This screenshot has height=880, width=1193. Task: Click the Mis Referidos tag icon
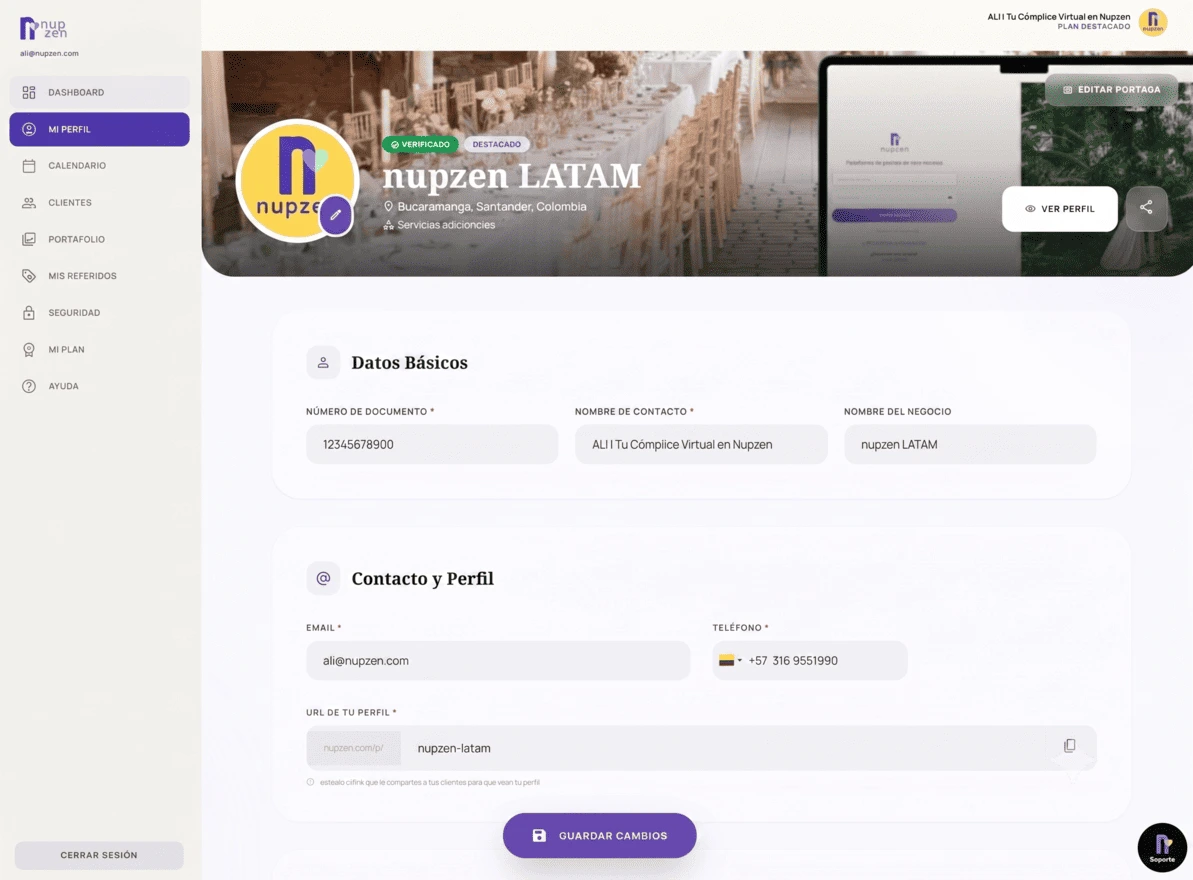29,276
